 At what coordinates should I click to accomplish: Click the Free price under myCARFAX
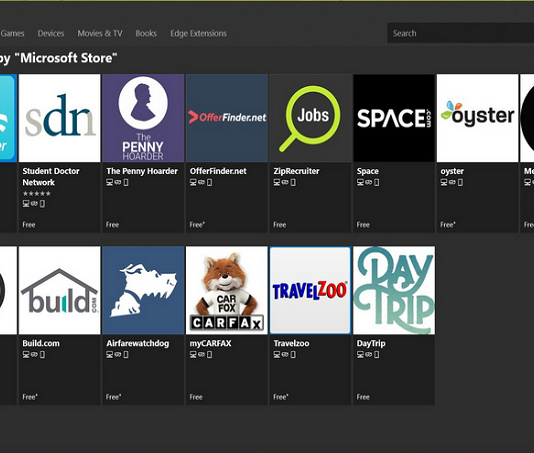(196, 397)
